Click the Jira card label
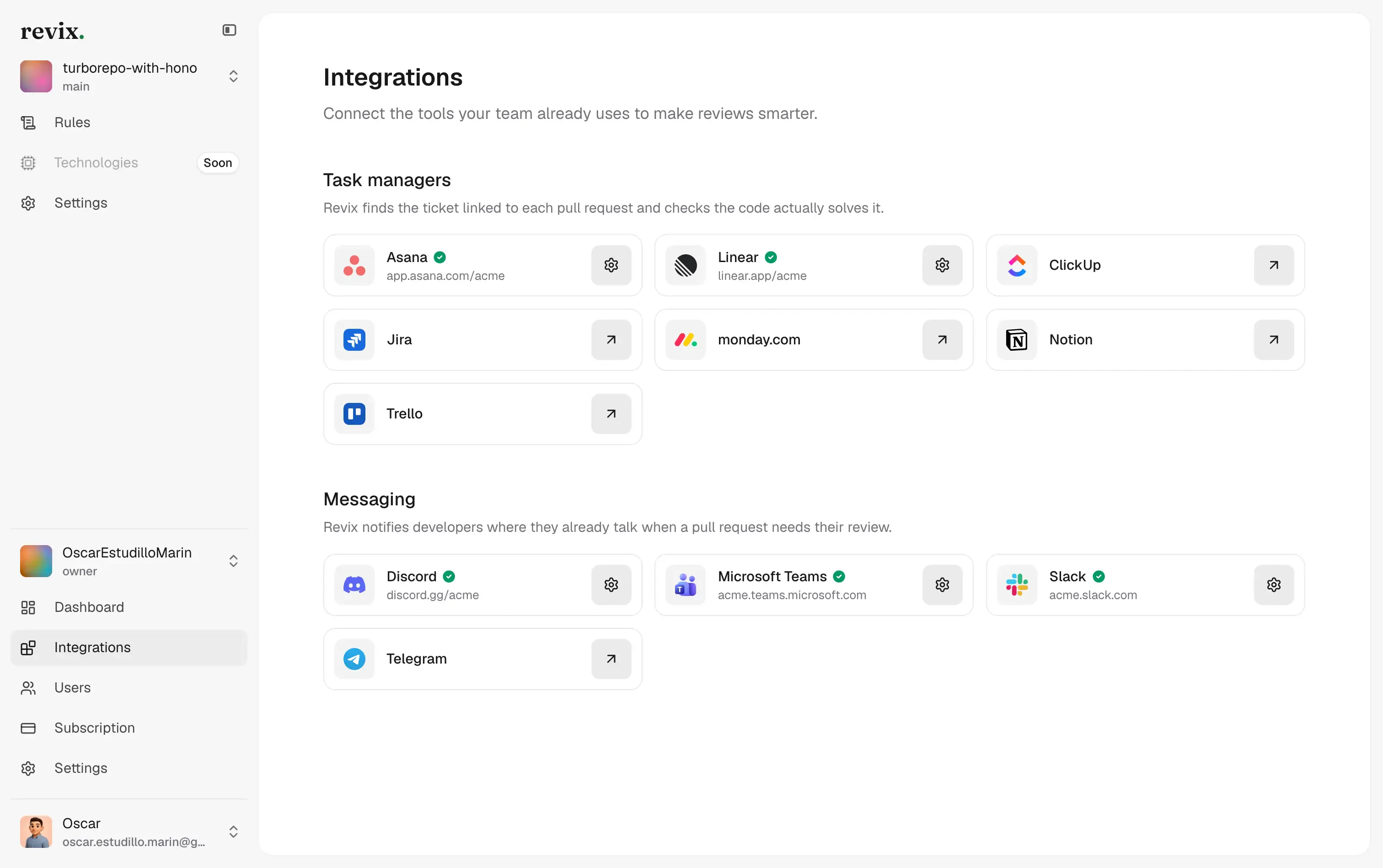 (x=399, y=340)
